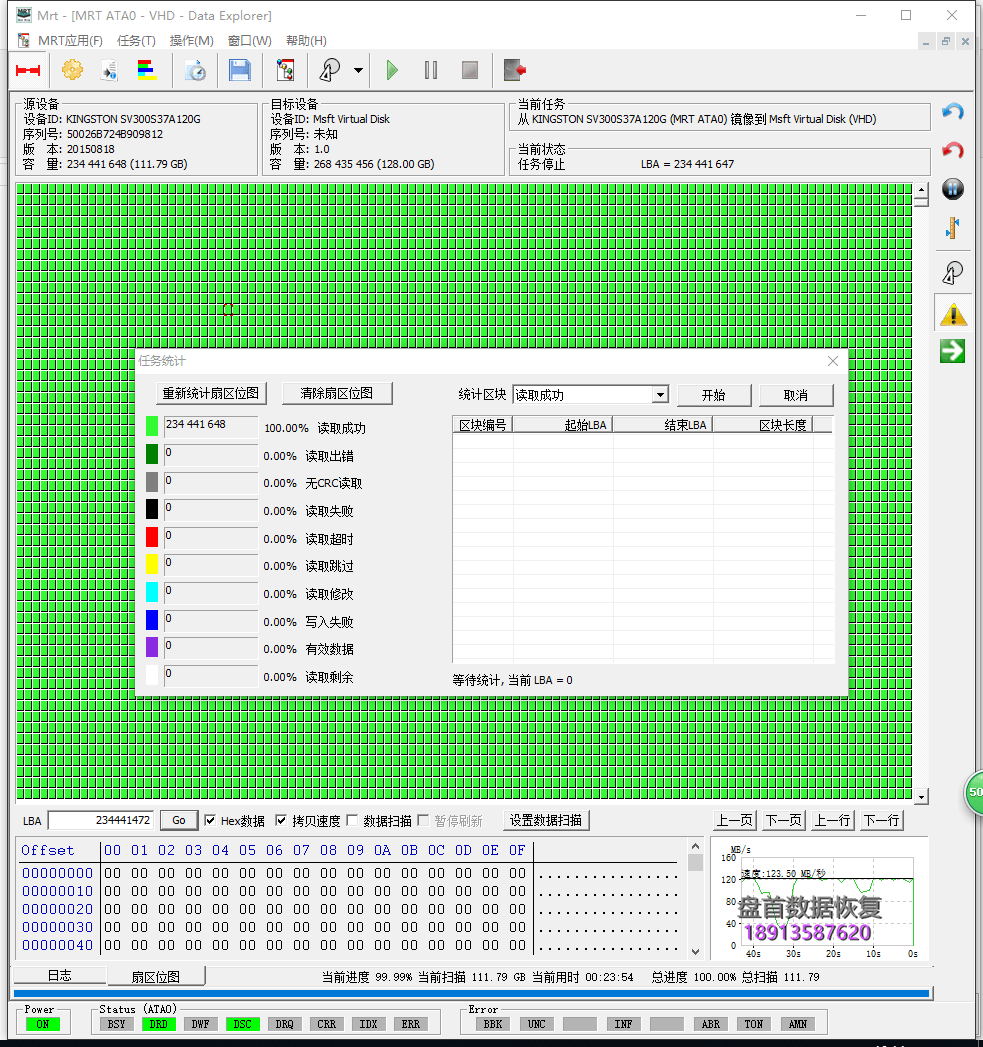Click 下一页 button
Image resolution: width=983 pixels, height=1047 pixels.
783,820
